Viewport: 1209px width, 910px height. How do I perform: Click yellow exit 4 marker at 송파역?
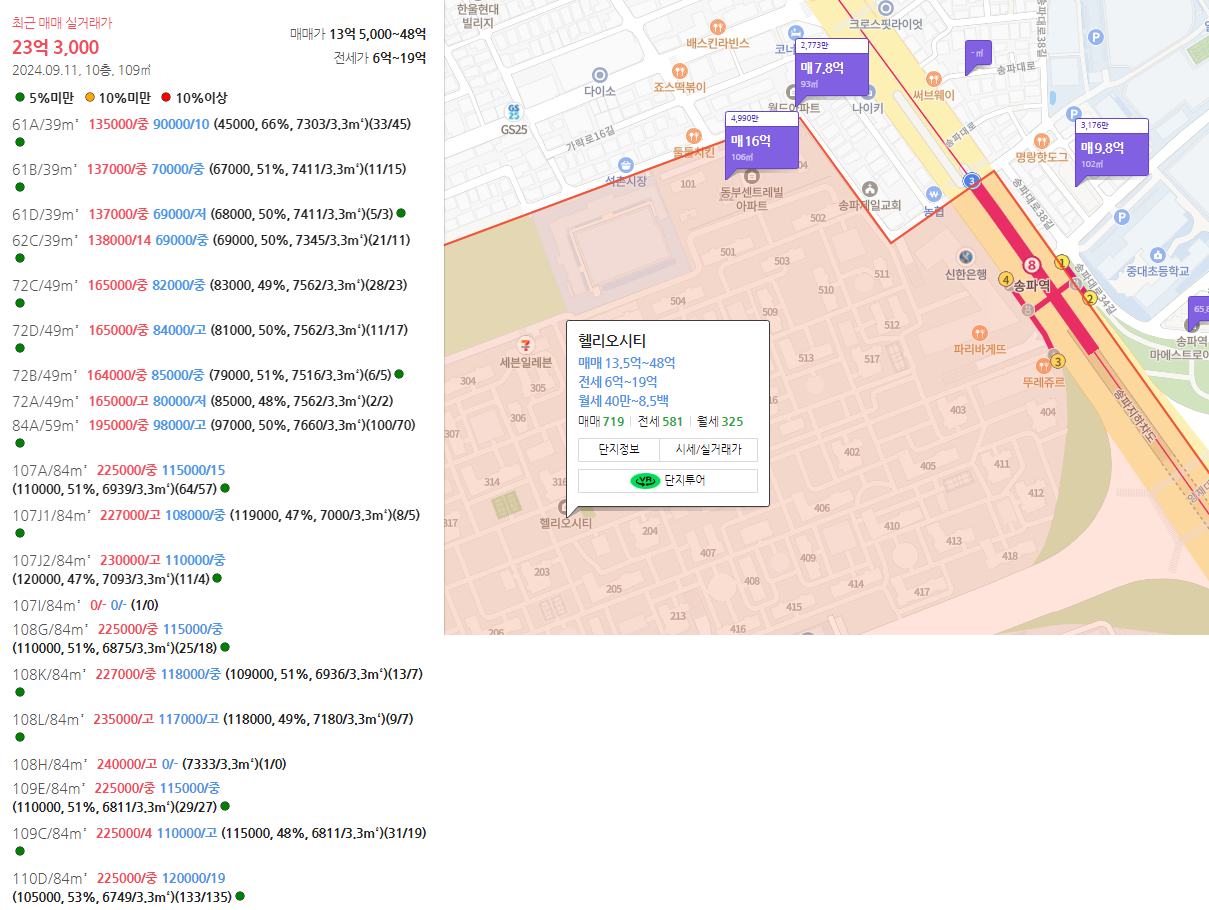click(1006, 280)
